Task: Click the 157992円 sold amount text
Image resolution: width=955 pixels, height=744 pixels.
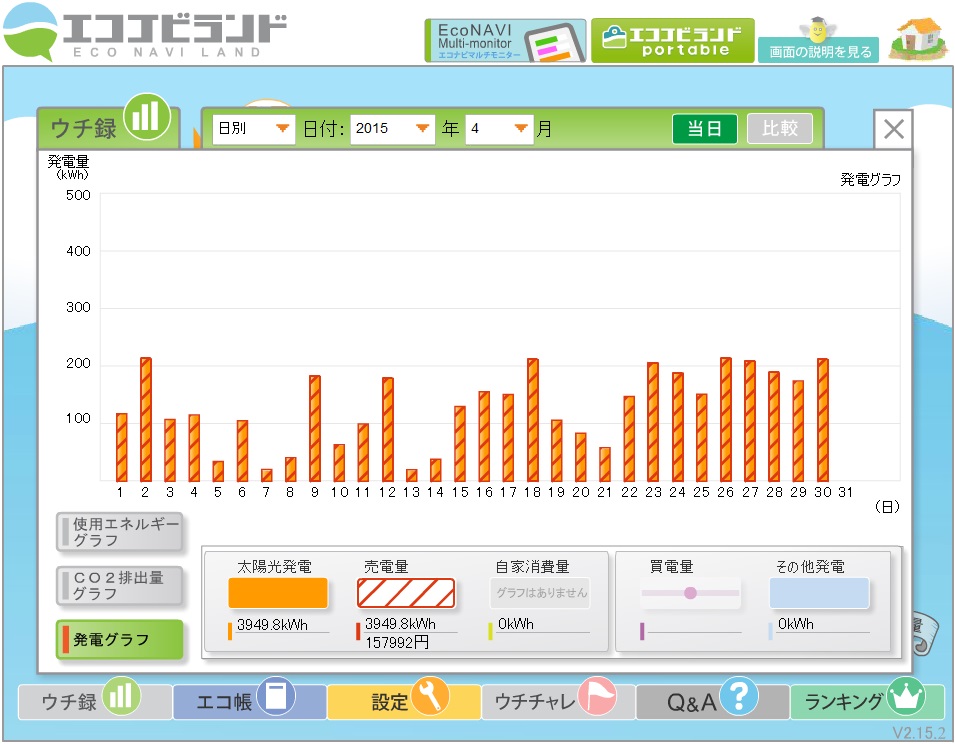Action: coord(396,642)
